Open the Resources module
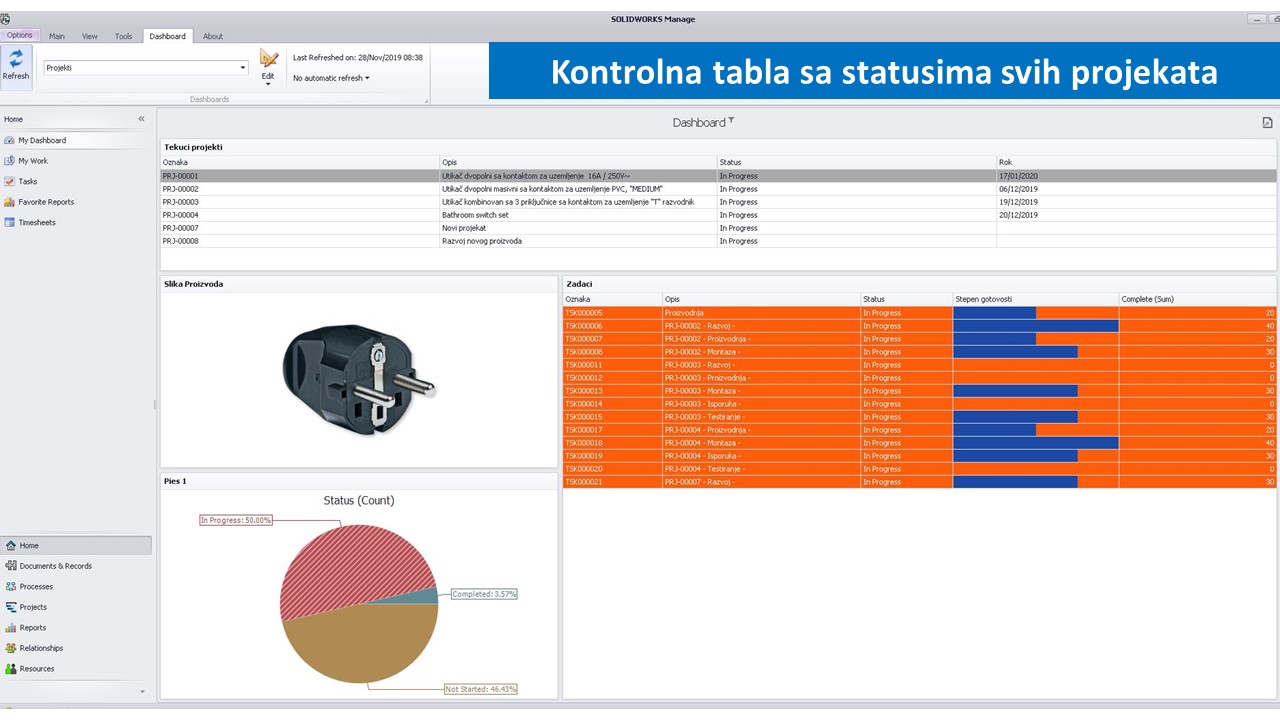Image resolution: width=1280 pixels, height=720 pixels. coord(37,669)
